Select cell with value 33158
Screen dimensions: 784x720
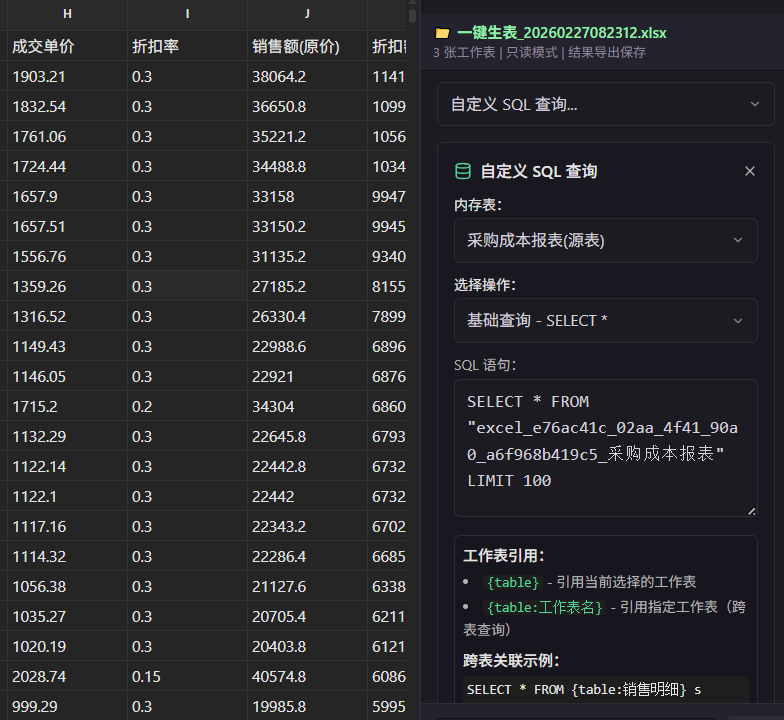tap(308, 196)
